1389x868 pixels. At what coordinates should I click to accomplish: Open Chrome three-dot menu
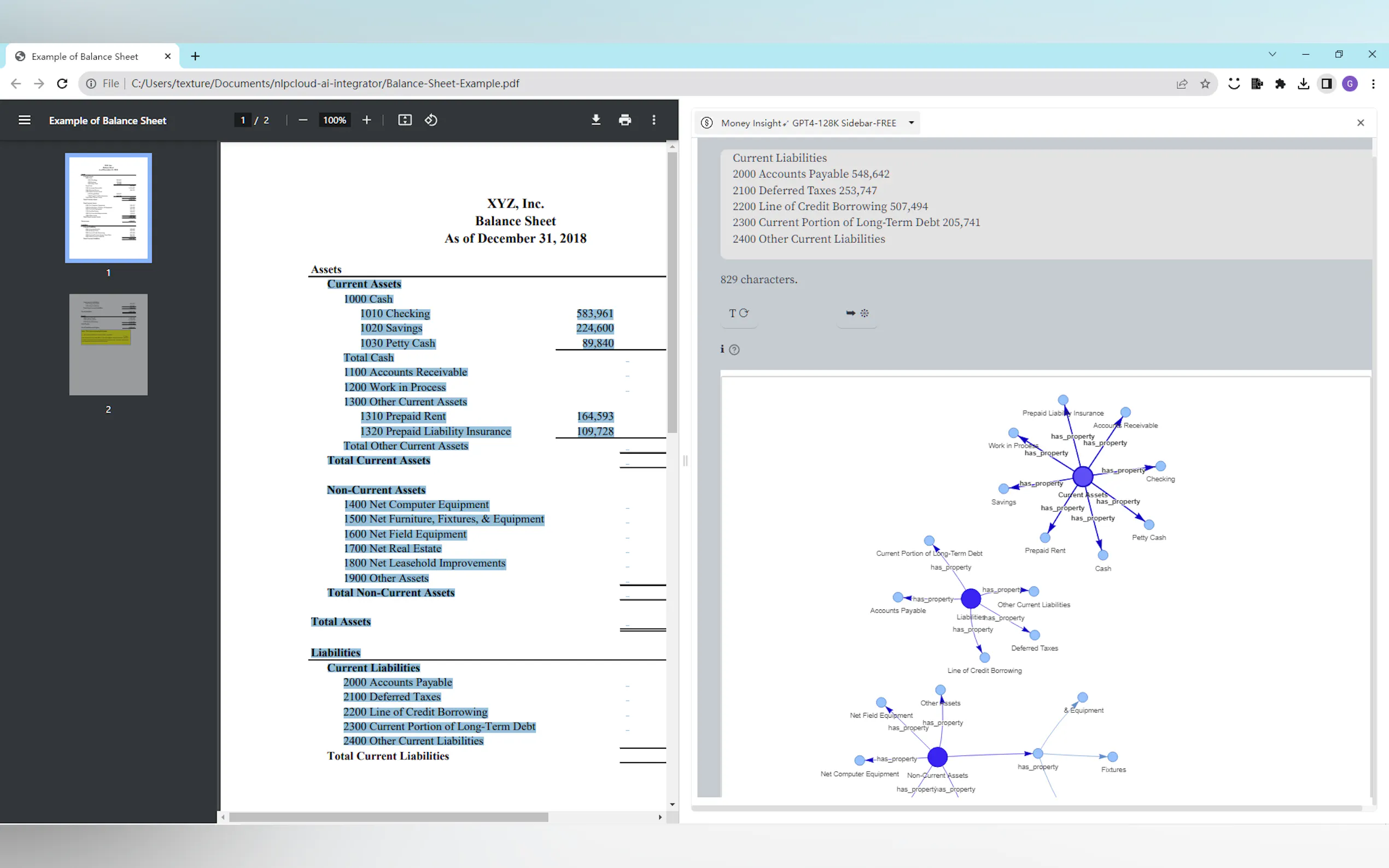coord(1374,84)
